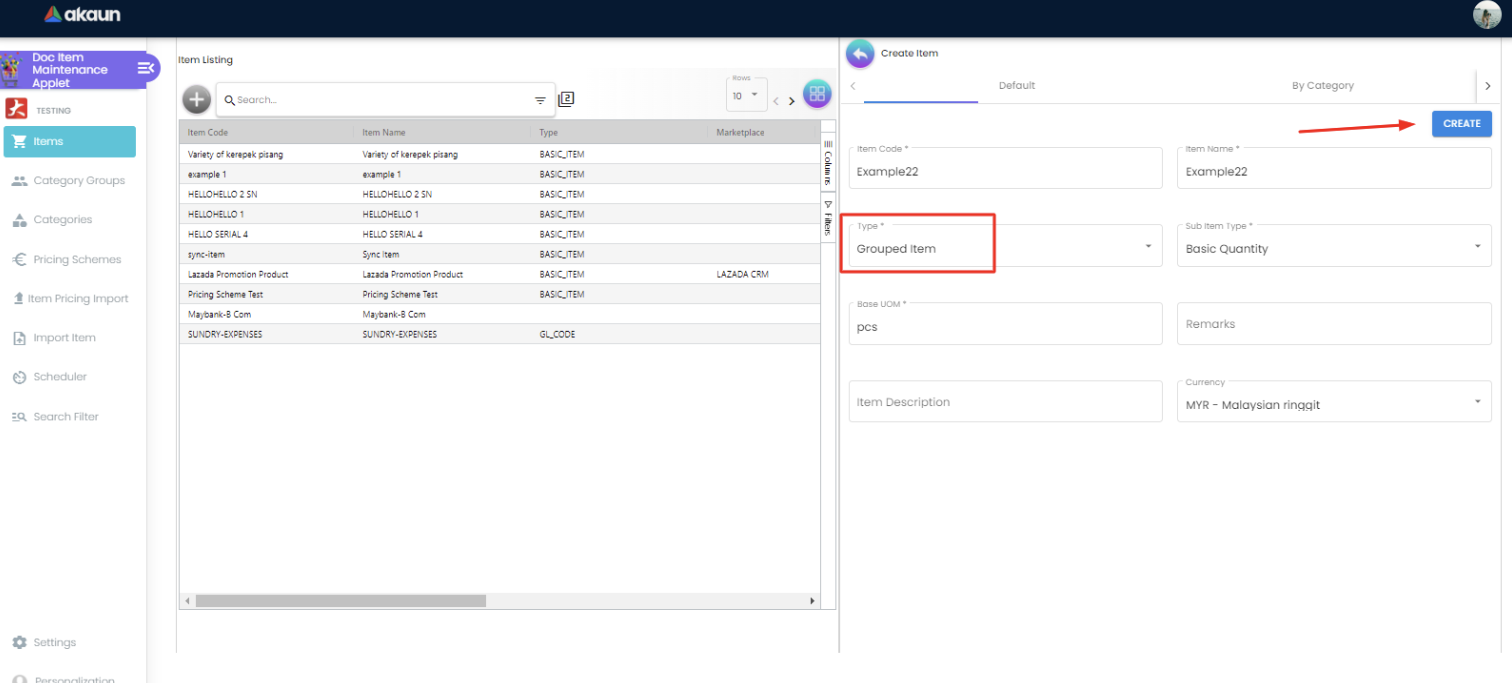Click the multi-select pages icon beside search
This screenshot has height=690, width=1512.
[566, 99]
